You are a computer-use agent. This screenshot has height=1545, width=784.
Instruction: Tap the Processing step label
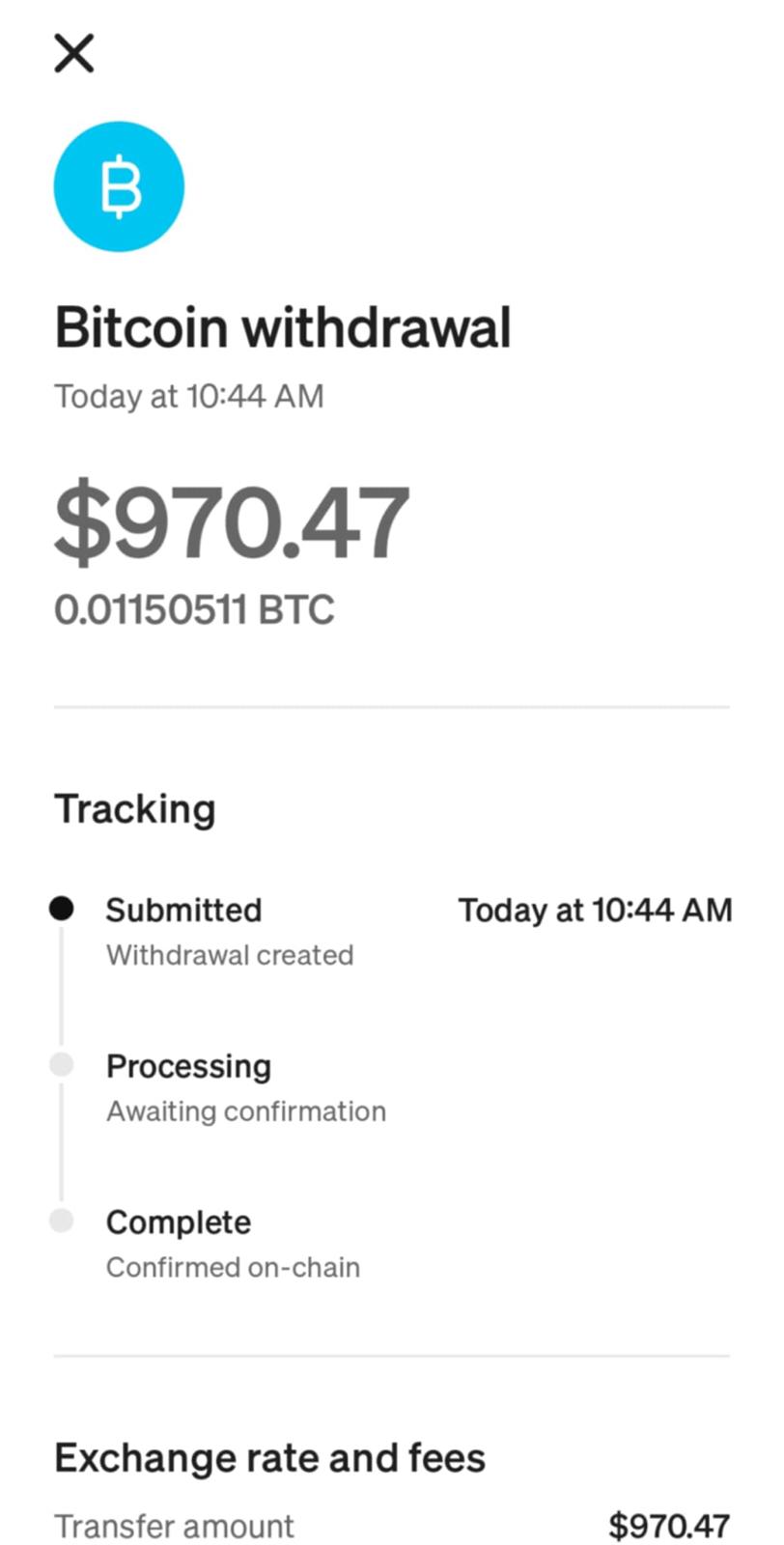[188, 1066]
